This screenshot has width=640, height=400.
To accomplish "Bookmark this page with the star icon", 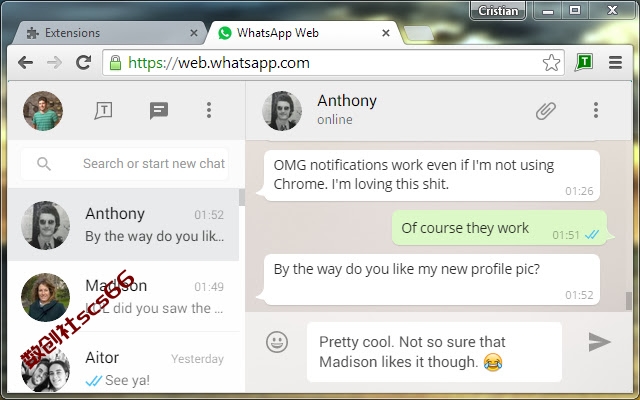I will (x=551, y=62).
